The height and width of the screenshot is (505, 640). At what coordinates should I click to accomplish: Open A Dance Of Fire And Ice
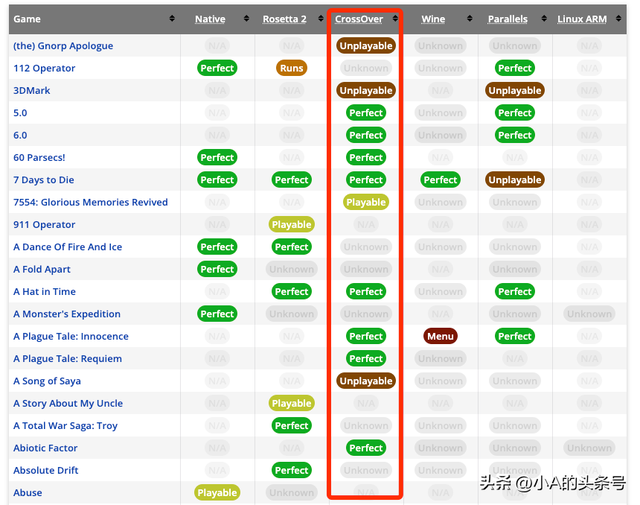point(67,247)
